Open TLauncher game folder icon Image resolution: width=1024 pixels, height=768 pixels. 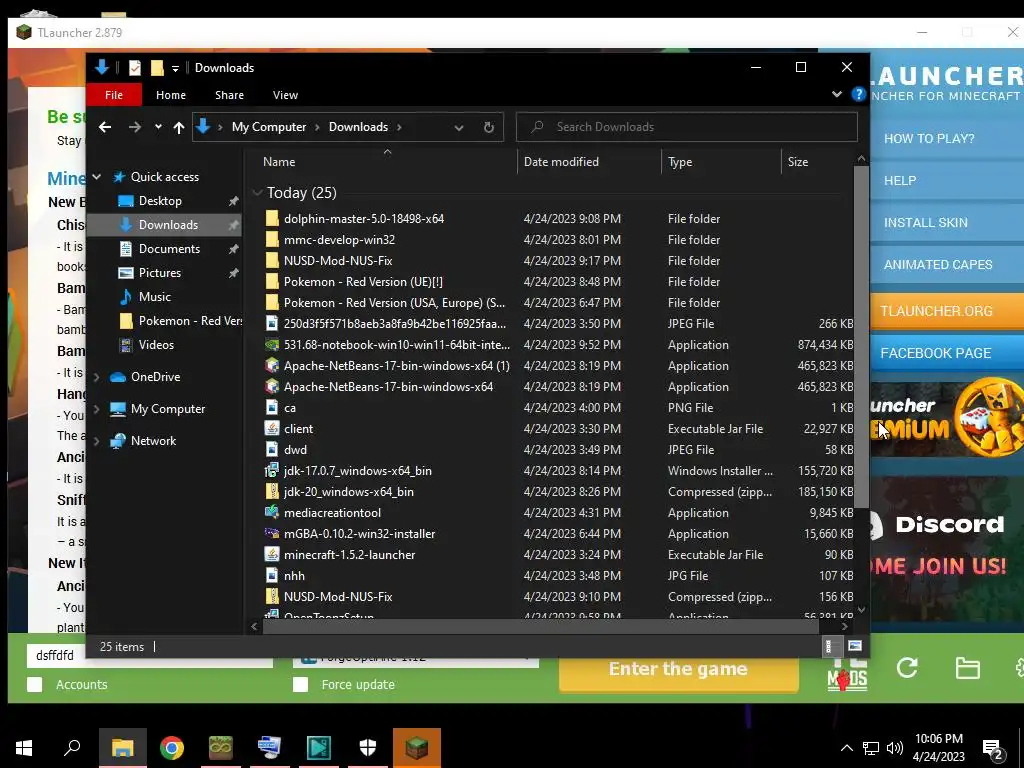tap(967, 667)
